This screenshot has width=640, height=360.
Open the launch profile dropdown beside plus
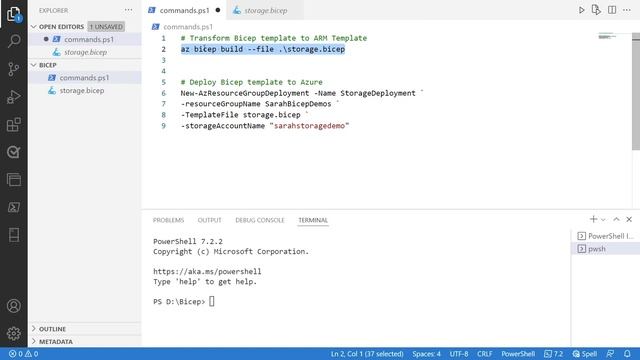pos(603,220)
